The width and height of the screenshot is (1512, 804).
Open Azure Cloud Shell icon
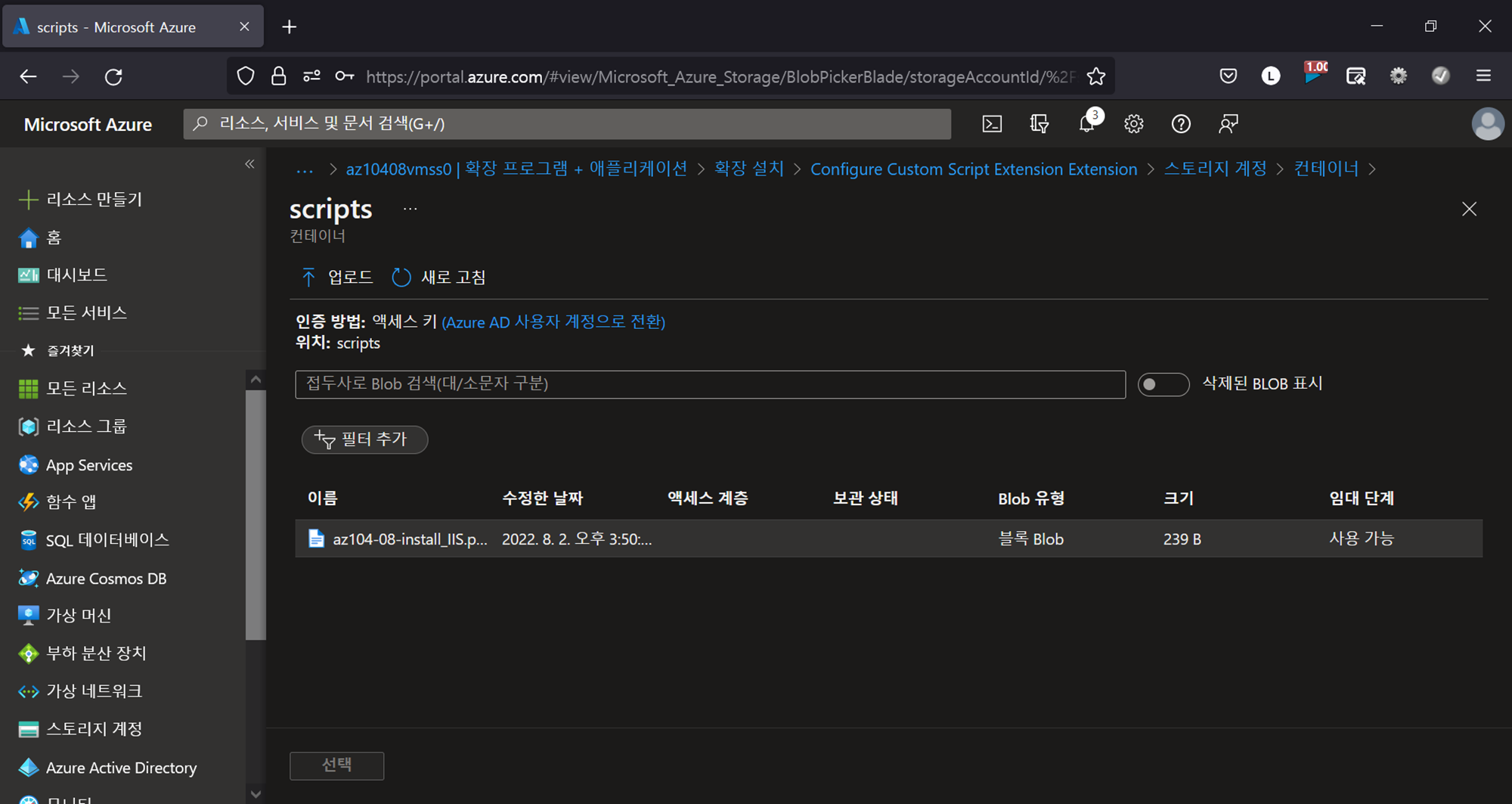992,124
